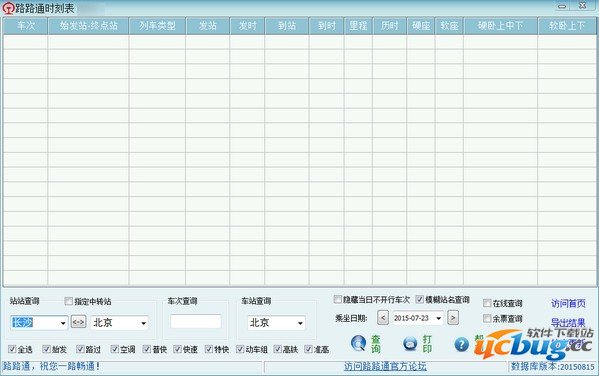Screen dimensions: 599x376
Task: Click the 查询 search magnifier icon
Action: click(x=358, y=343)
